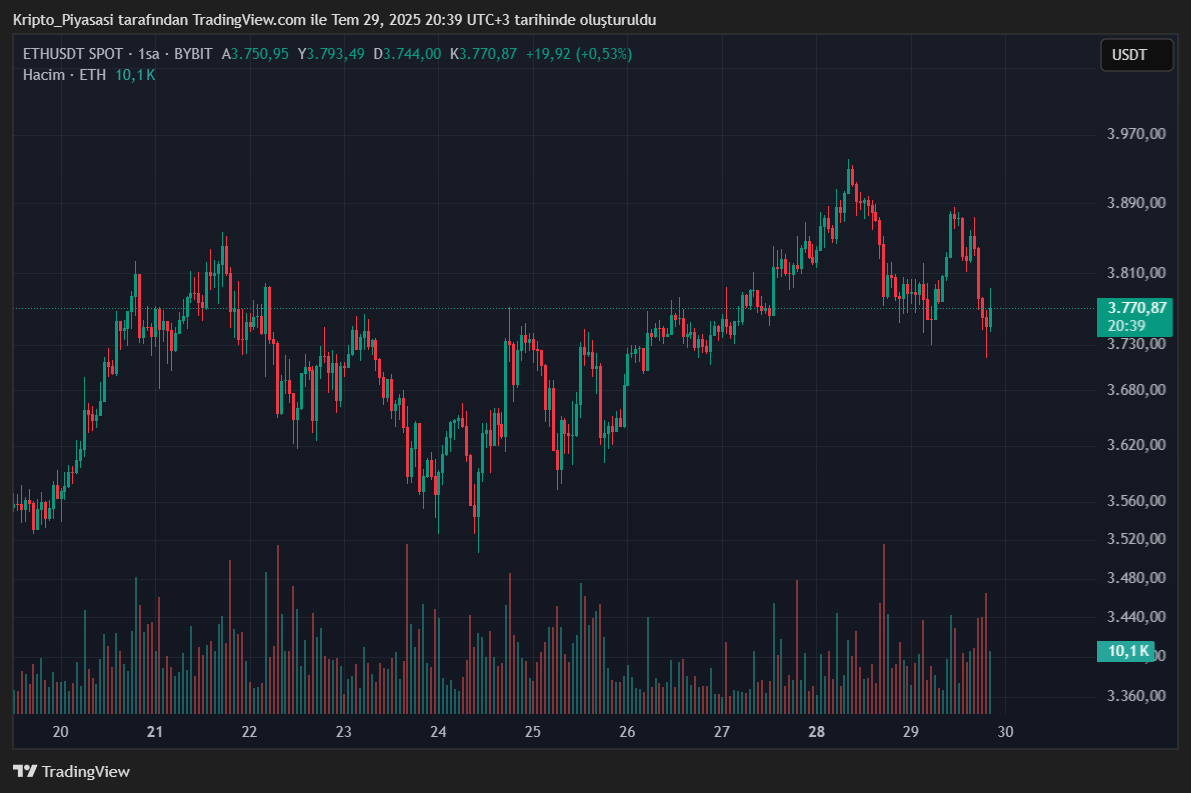Click the 3.970,00 price axis label
The width and height of the screenshot is (1191, 793).
[1138, 134]
